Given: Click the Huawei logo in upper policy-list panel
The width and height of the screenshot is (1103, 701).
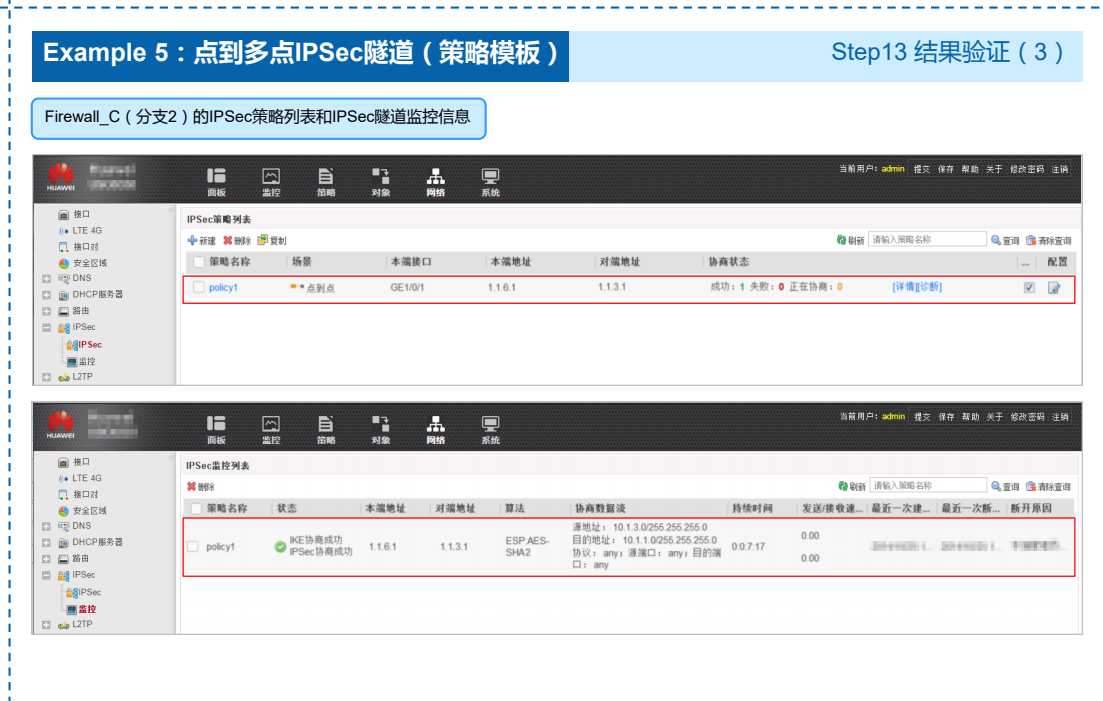Looking at the screenshot, I should 60,177.
